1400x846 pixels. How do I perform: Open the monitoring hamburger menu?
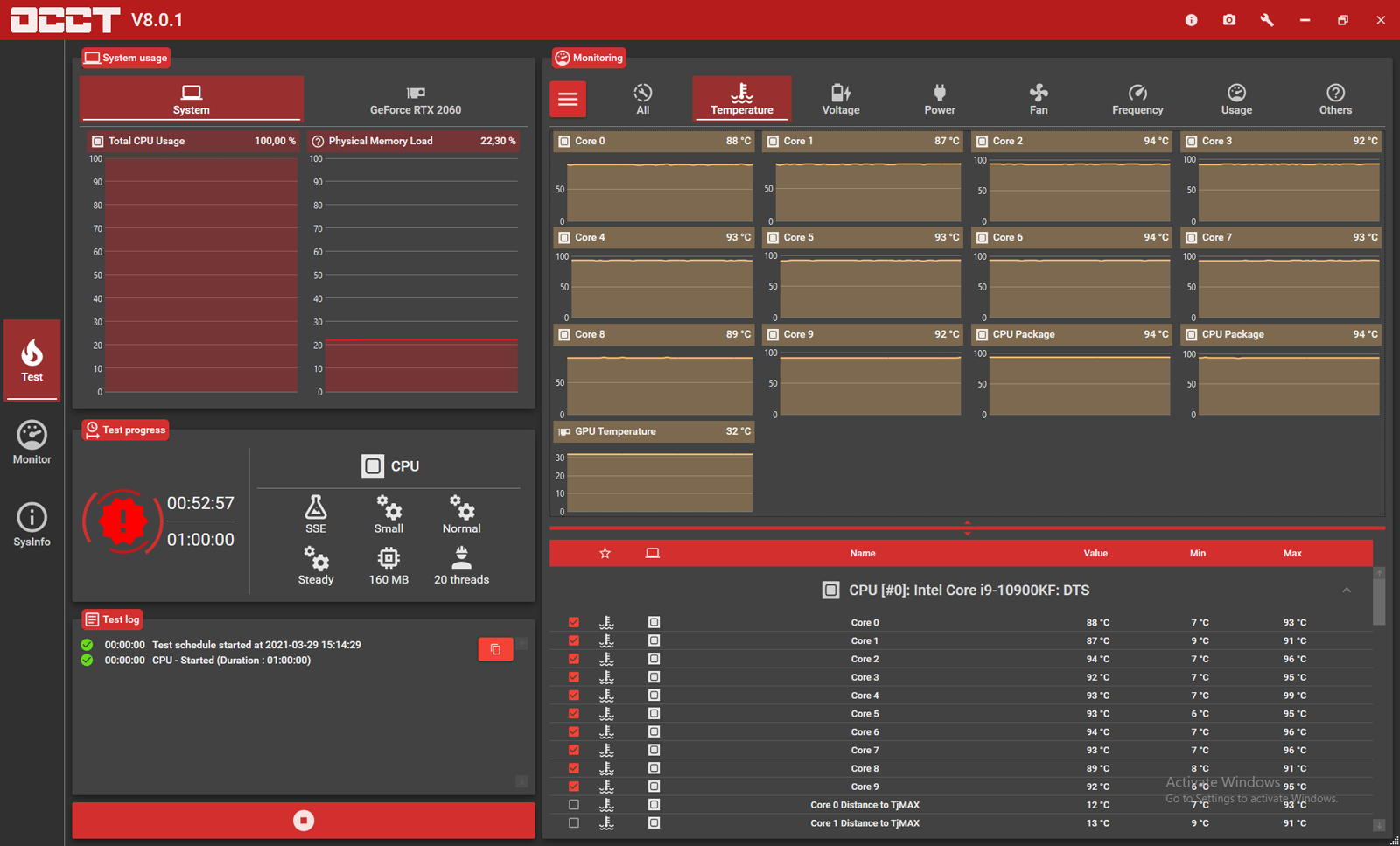point(568,99)
